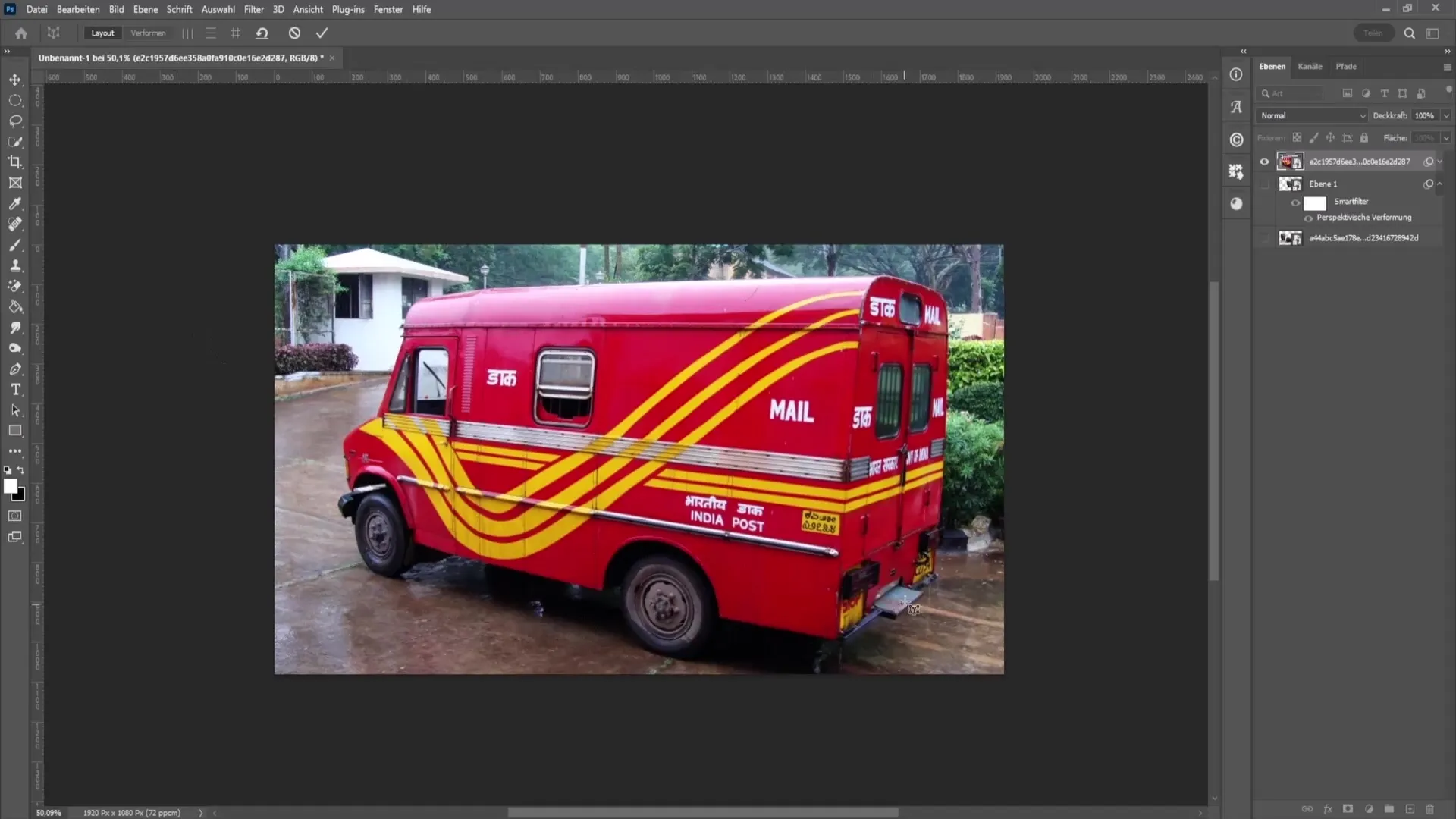Screen dimensions: 1456x819
Task: Select the Pen tool
Action: tap(15, 369)
